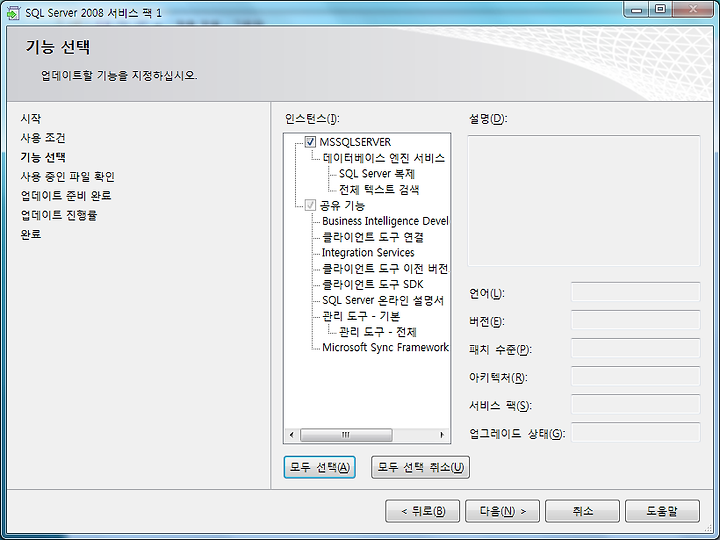The width and height of the screenshot is (720, 540).
Task: Click the 업그레이드 상태(G) field
Action: coord(636,433)
